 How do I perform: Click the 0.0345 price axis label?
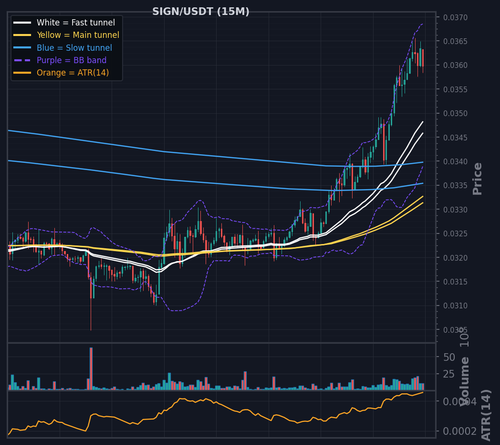455,137
